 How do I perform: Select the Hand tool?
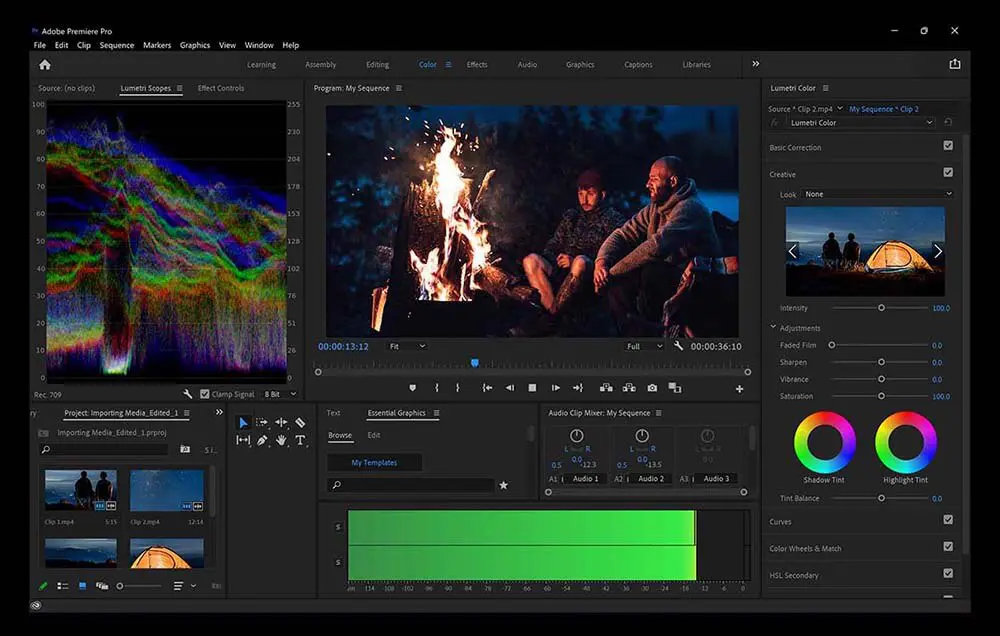(x=281, y=440)
